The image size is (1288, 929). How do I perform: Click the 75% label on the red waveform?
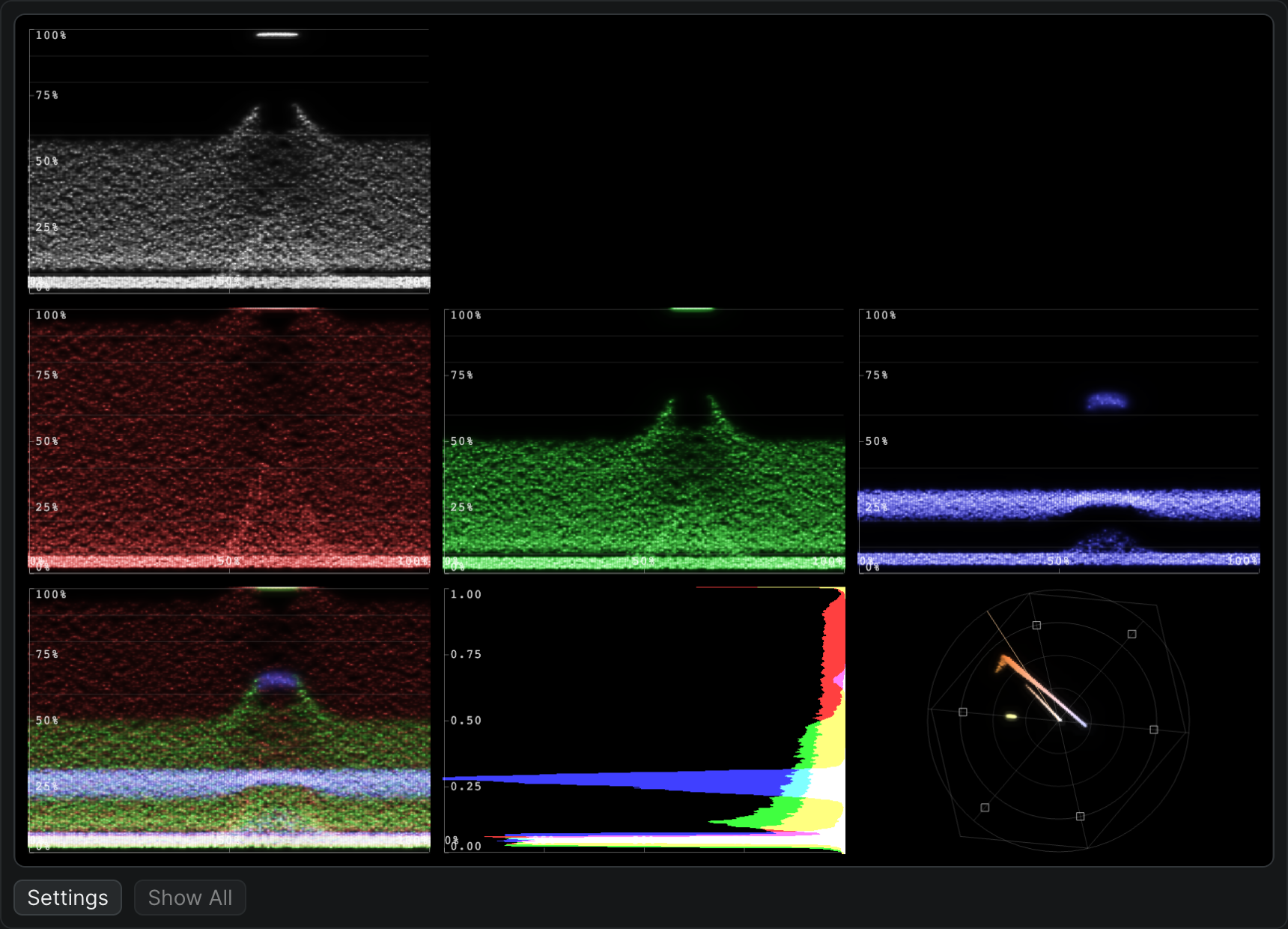(46, 375)
